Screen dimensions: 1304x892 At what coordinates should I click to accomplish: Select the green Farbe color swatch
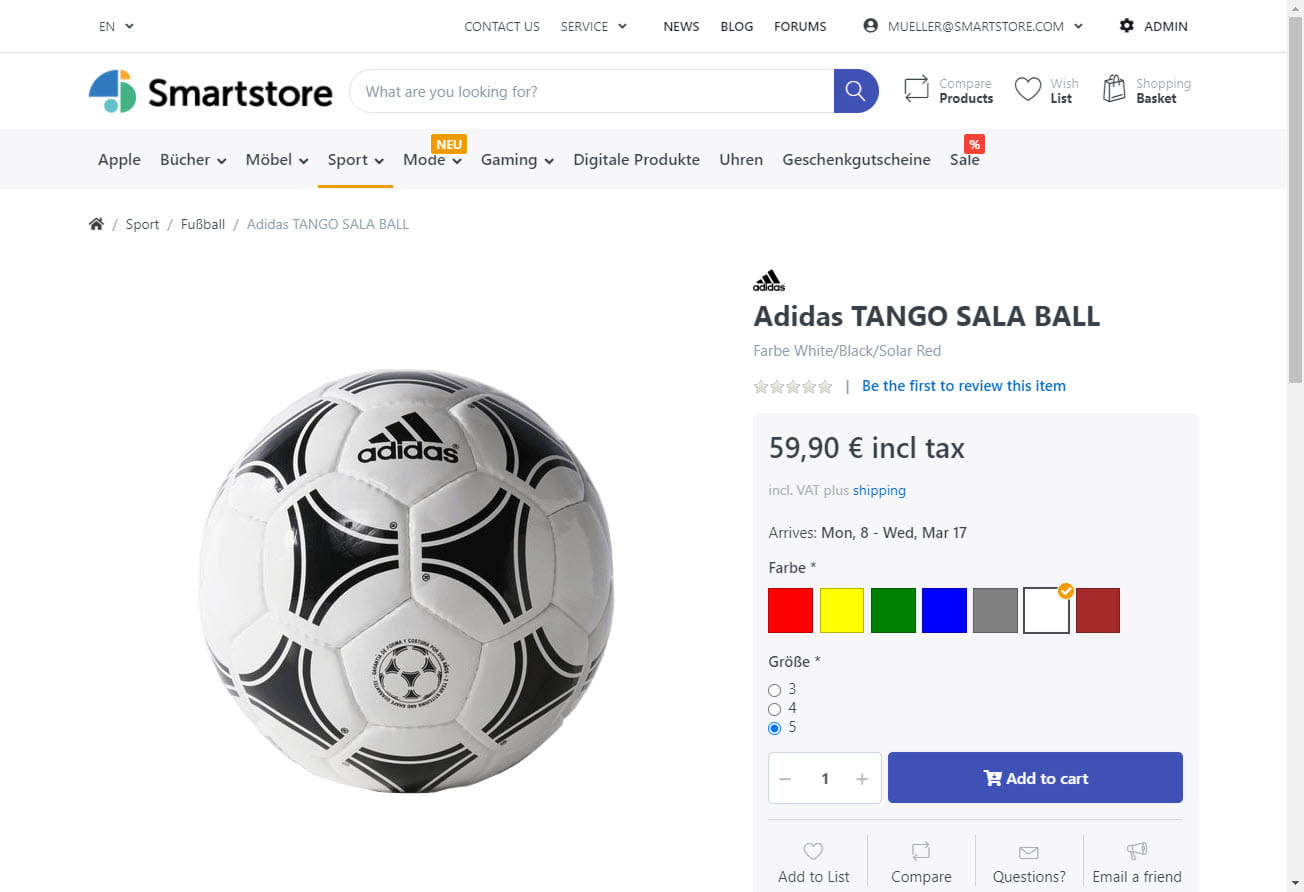coord(893,610)
